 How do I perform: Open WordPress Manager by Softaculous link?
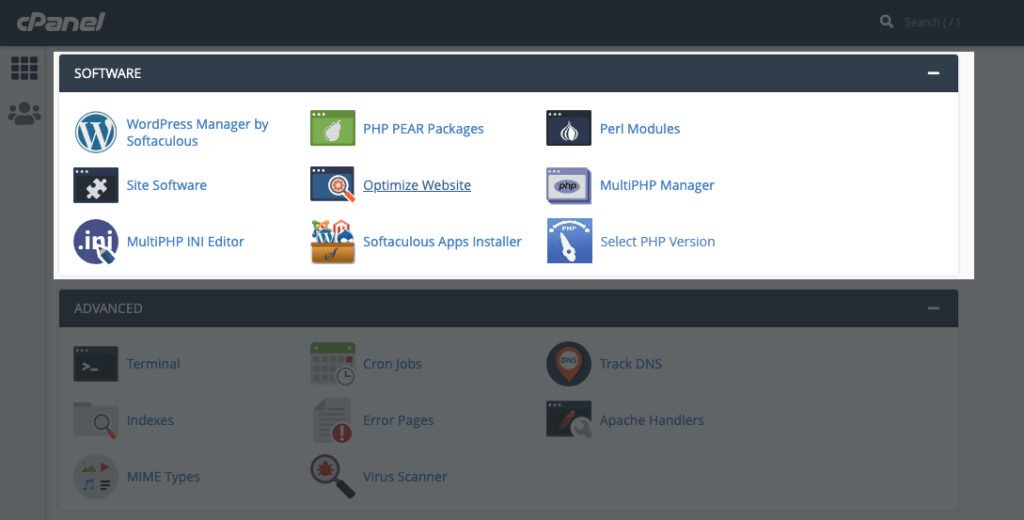197,132
